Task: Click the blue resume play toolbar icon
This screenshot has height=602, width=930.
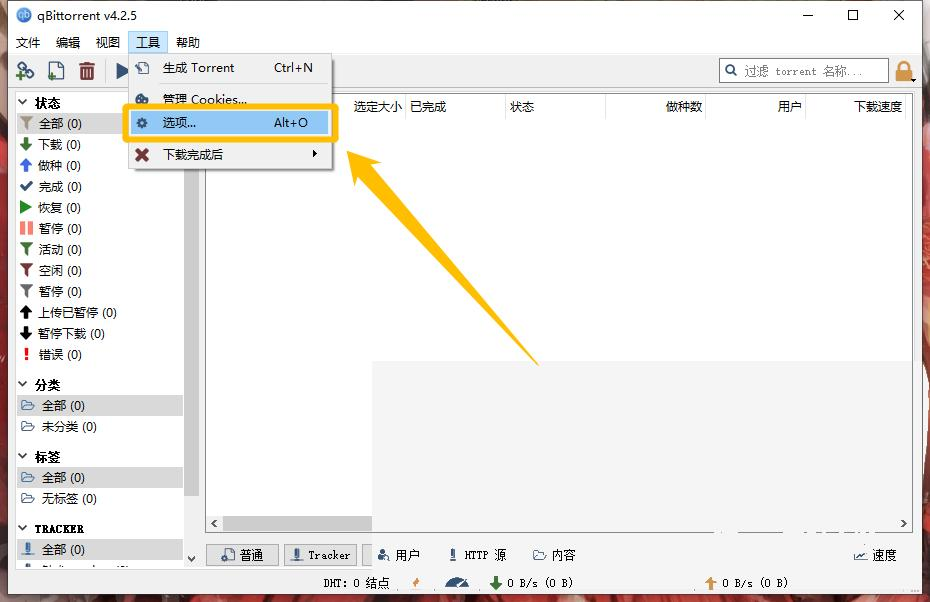Action: point(122,71)
